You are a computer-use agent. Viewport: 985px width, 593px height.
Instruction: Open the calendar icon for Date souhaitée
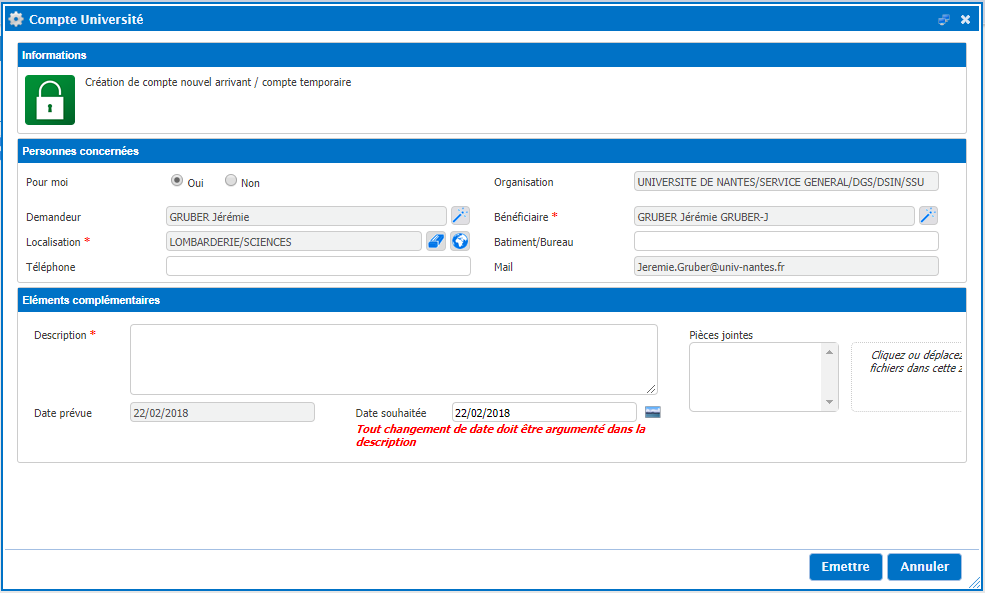tap(653, 412)
